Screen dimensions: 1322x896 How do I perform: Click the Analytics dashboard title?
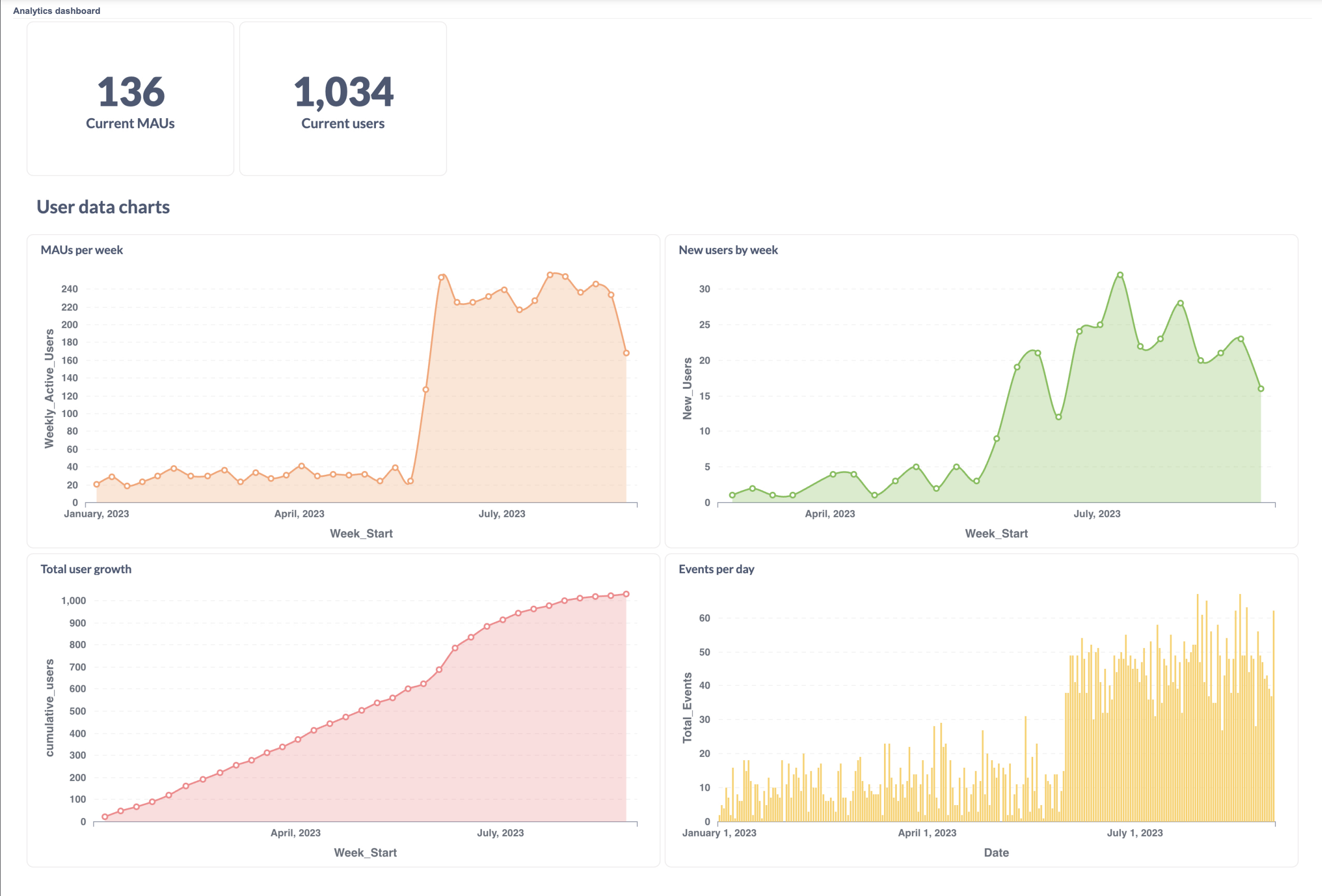[56, 11]
